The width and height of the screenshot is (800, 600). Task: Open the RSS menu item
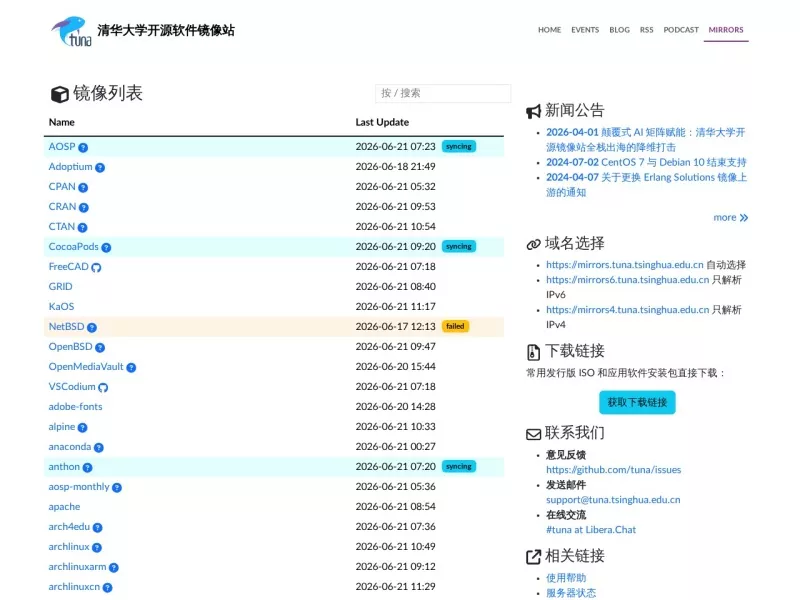[646, 30]
